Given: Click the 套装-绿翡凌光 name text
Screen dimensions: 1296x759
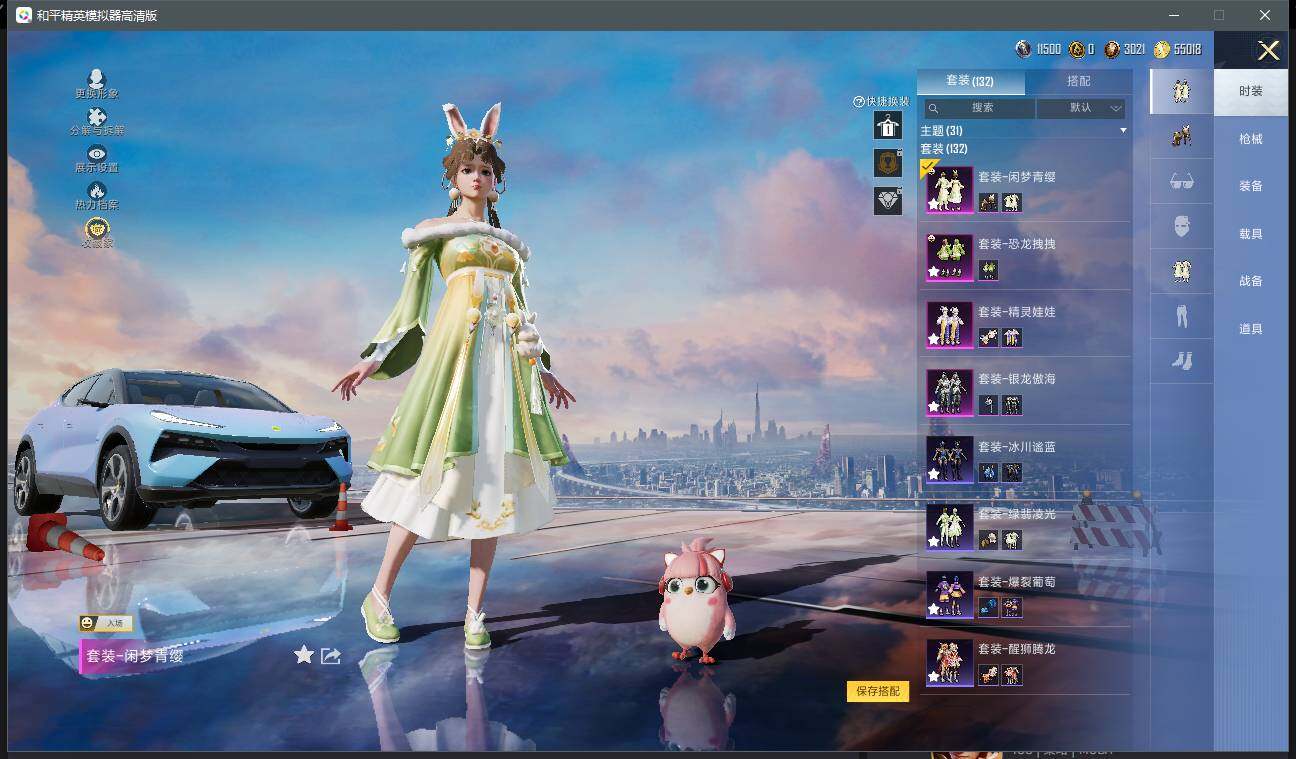Looking at the screenshot, I should point(1016,514).
